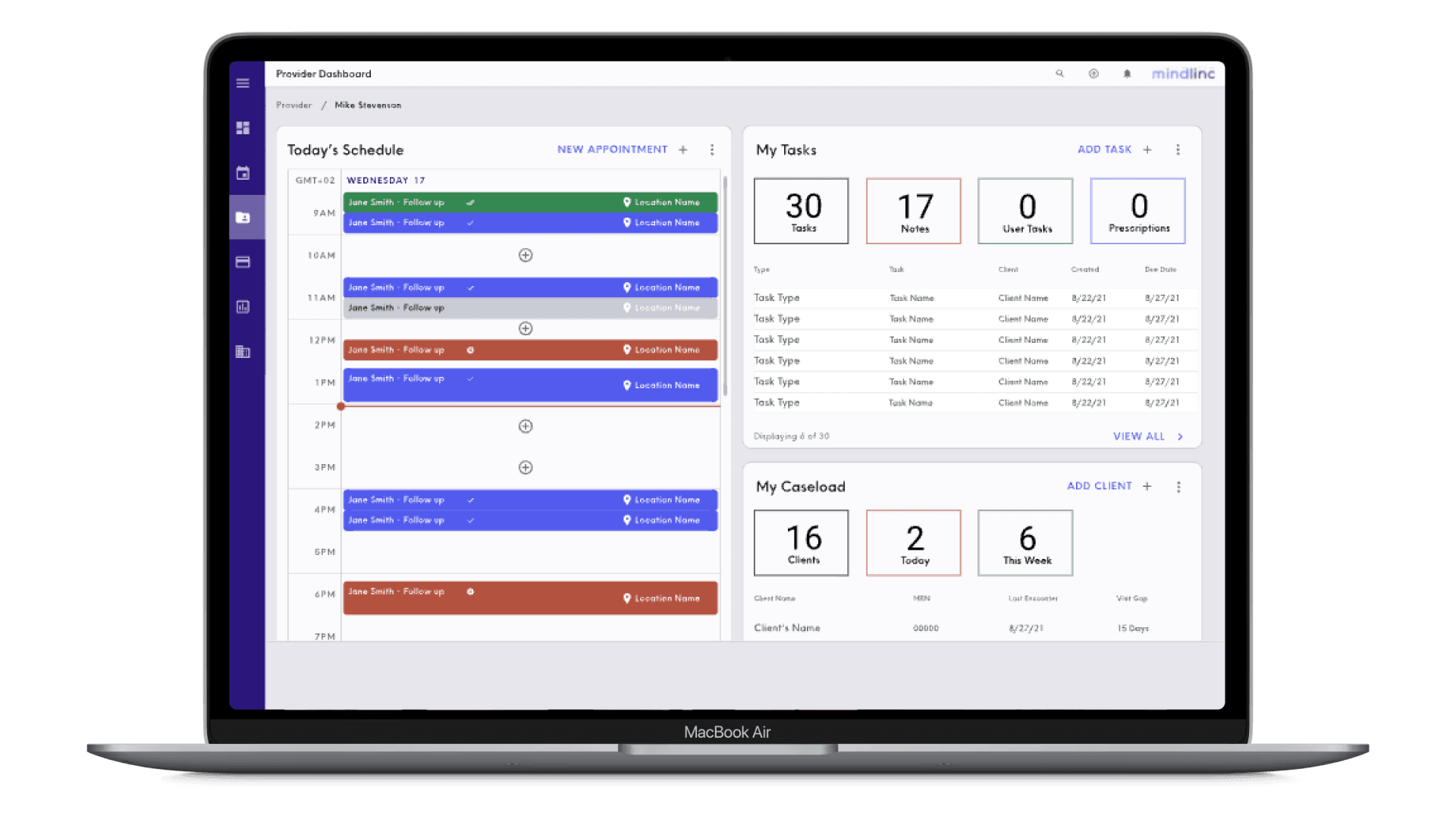Select the client folder icon in sidebar
The height and width of the screenshot is (819, 1456).
[243, 218]
